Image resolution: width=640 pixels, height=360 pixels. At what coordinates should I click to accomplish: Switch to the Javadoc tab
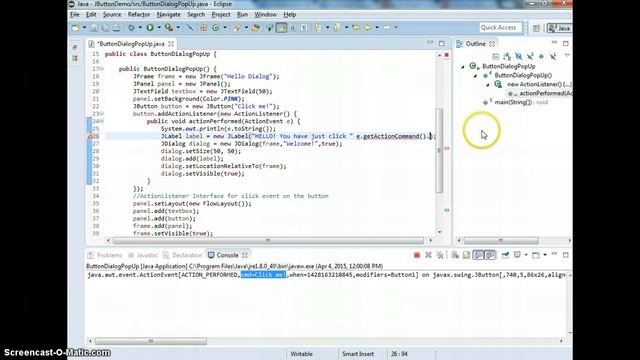143,255
